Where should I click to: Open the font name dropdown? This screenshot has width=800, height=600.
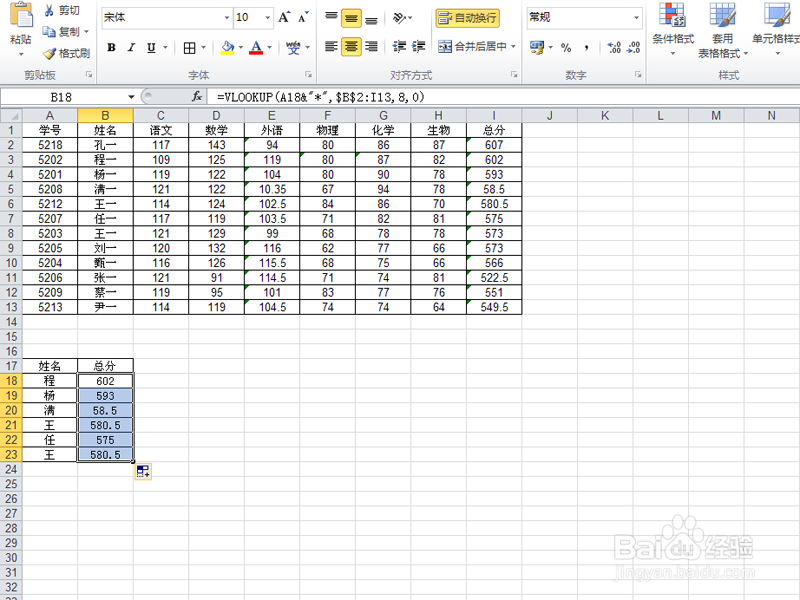(x=227, y=18)
